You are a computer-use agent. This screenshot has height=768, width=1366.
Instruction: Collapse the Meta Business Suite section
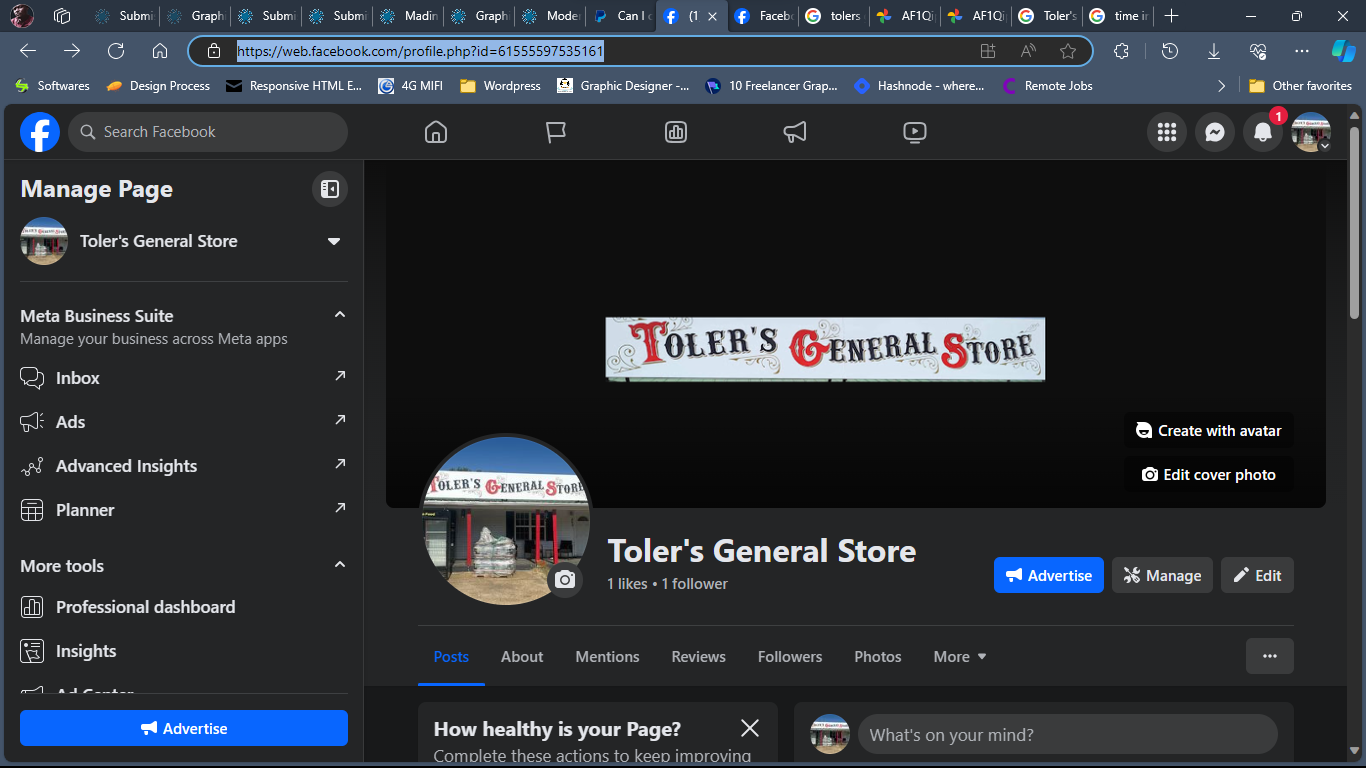coord(340,315)
